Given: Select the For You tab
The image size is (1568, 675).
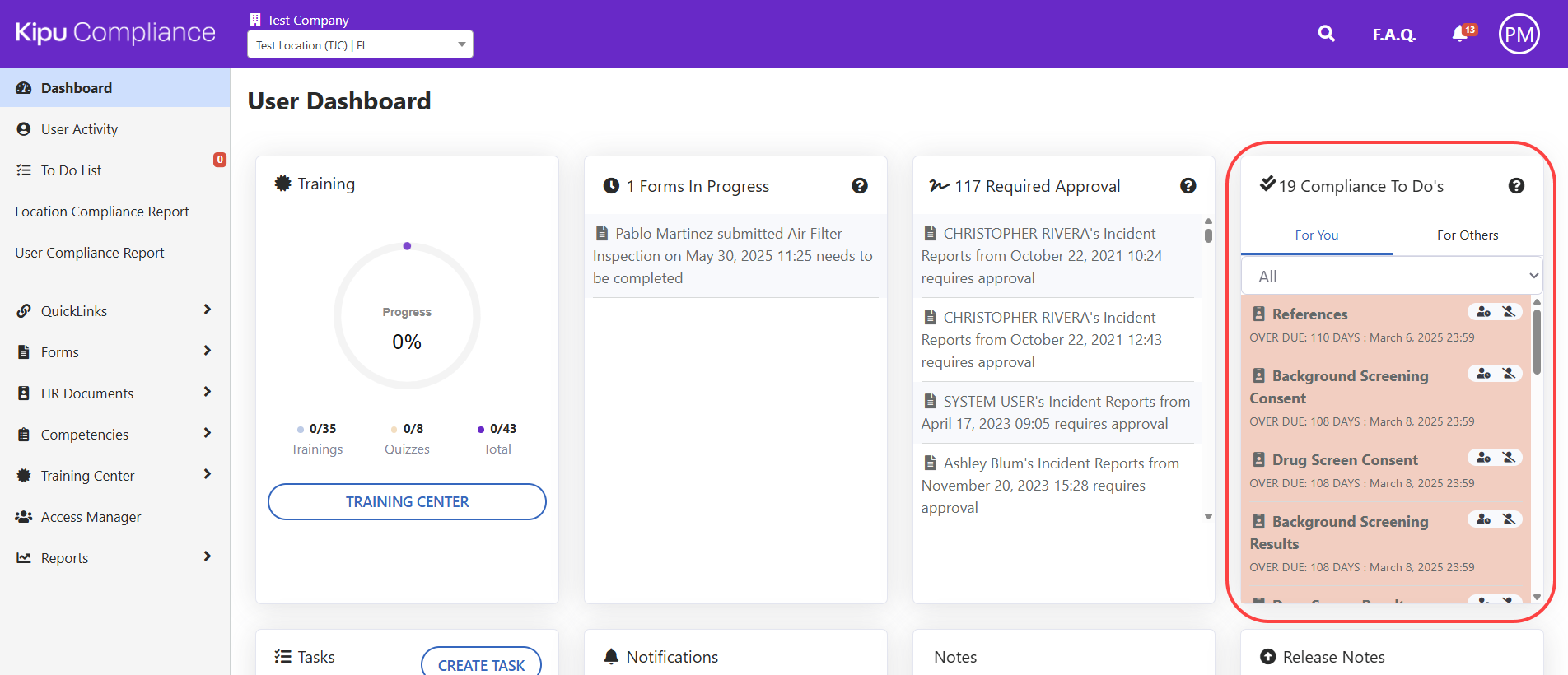Looking at the screenshot, I should pos(1316,235).
